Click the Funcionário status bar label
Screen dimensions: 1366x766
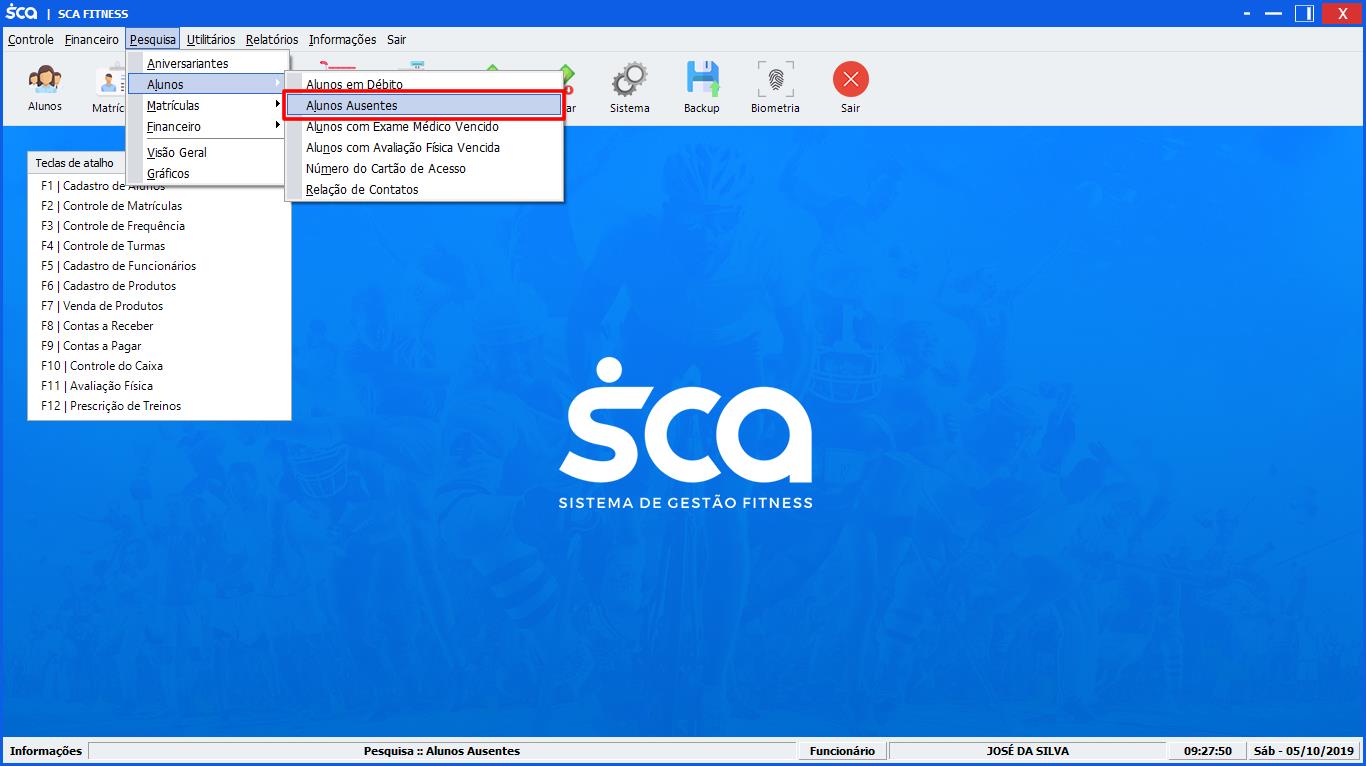[x=842, y=751]
